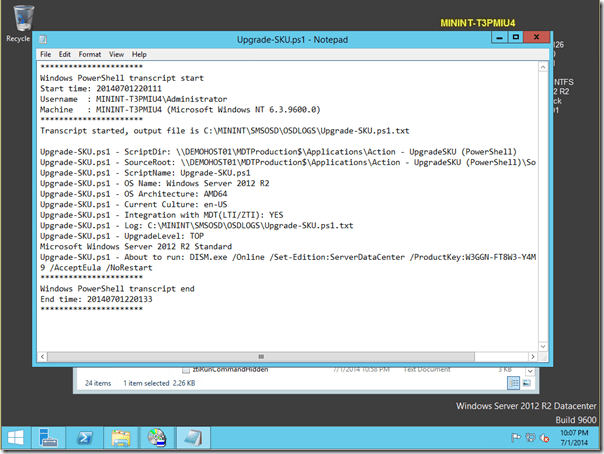Open Server Manager from the taskbar
This screenshot has width=604, height=454.
[47, 437]
